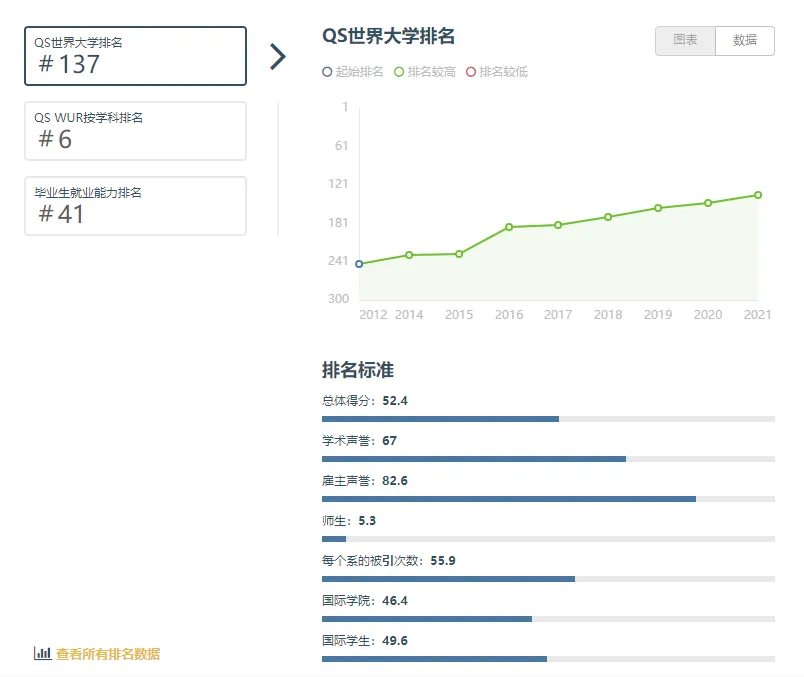Click the 雇主声誉: 82.6 label
Viewport: 804px width, 677px height.
[365, 481]
